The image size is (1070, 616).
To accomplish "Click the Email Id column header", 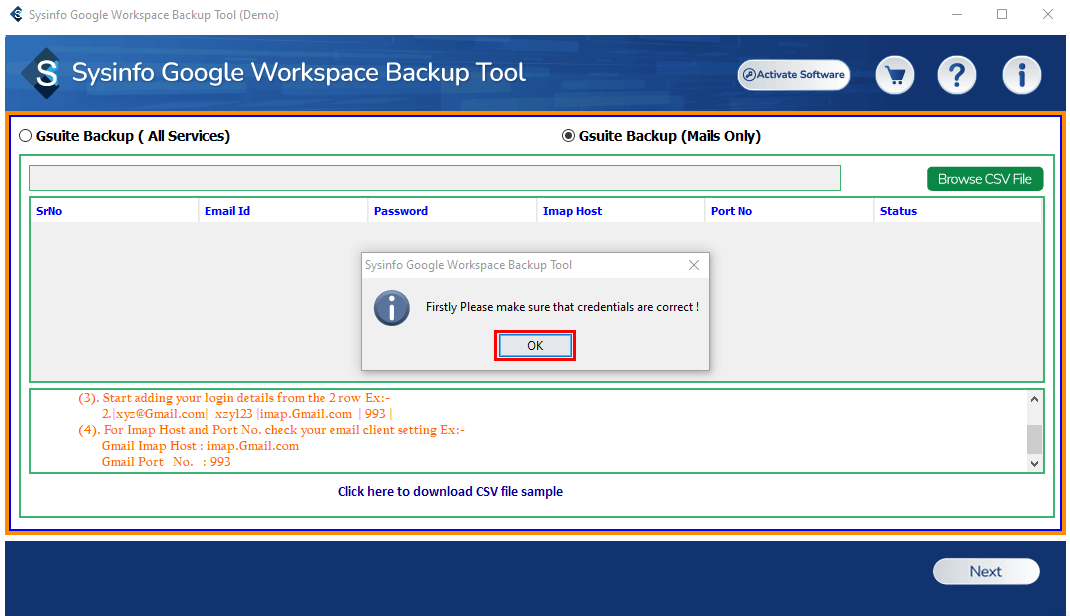I will [x=227, y=211].
